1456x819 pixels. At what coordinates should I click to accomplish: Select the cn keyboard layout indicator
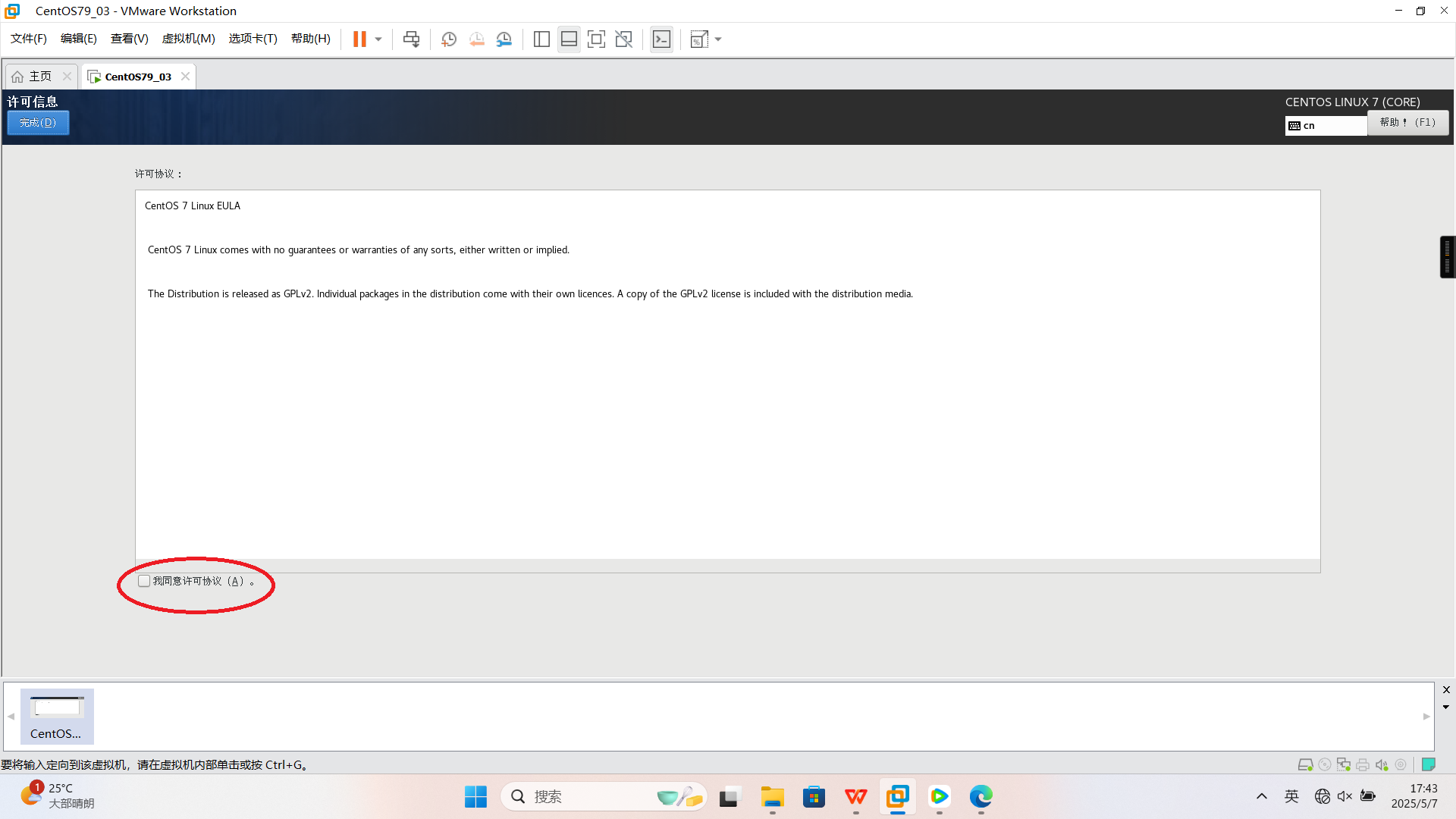point(1326,126)
